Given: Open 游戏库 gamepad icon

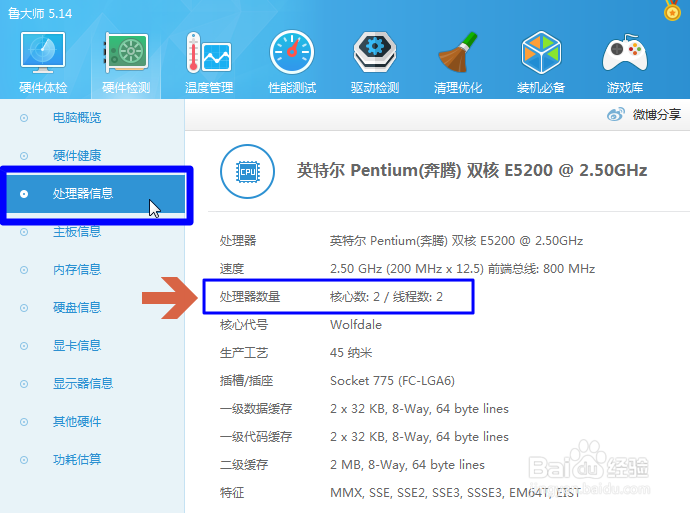Looking at the screenshot, I should (x=625, y=54).
